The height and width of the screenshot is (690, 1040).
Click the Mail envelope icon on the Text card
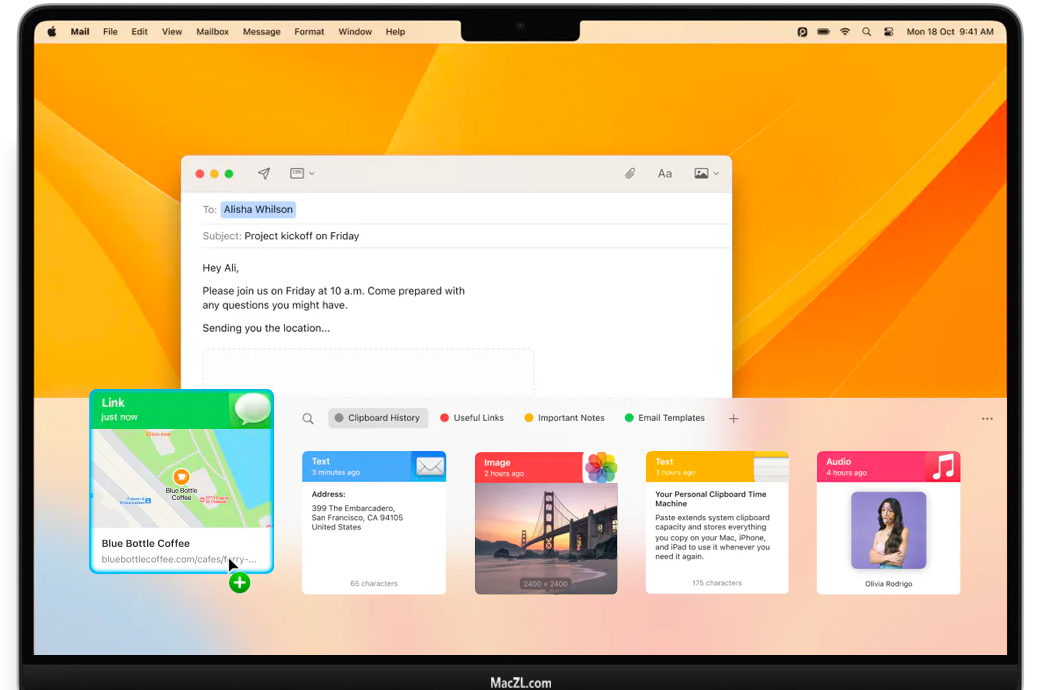430,467
